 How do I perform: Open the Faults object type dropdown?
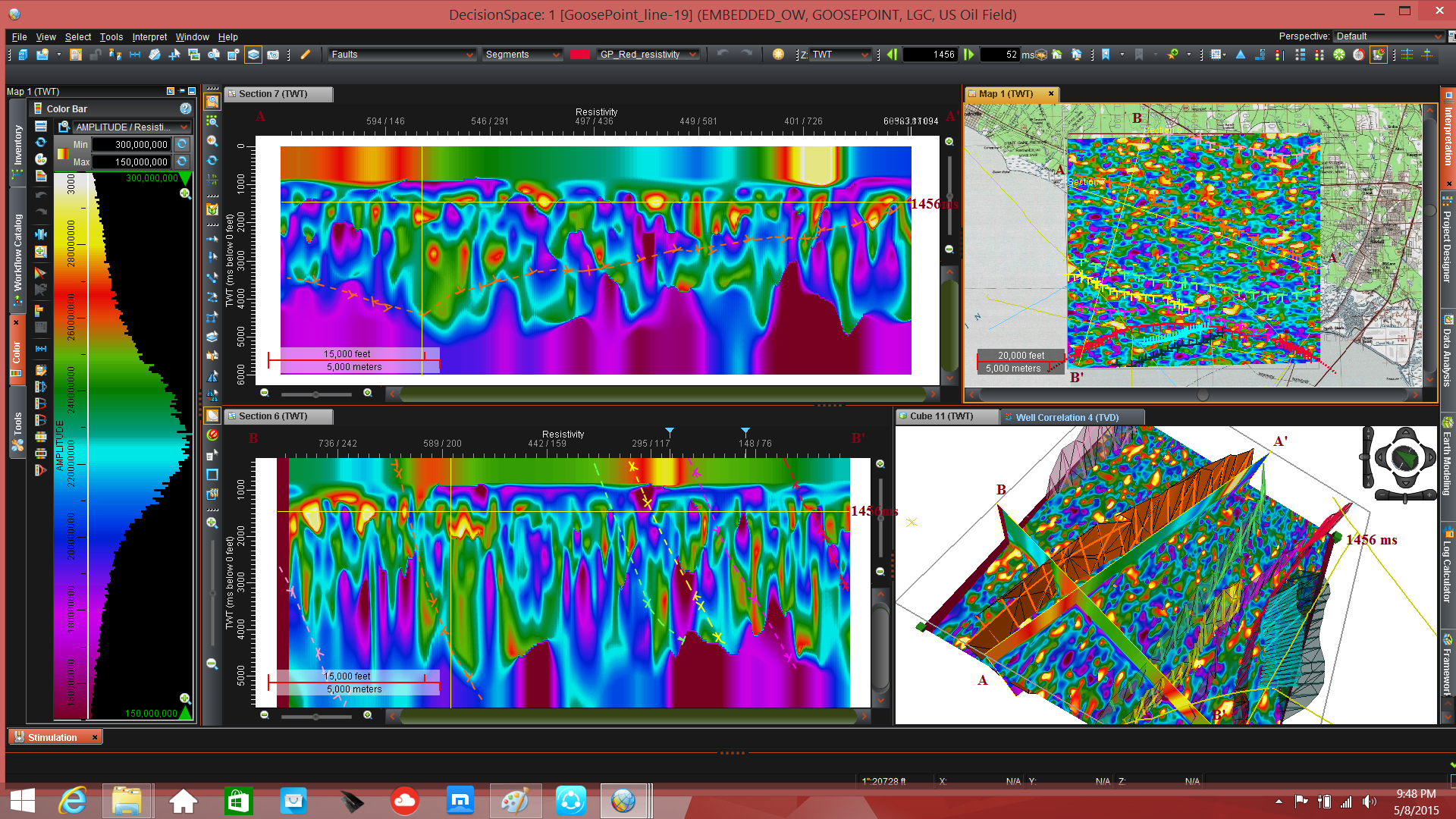(x=402, y=55)
